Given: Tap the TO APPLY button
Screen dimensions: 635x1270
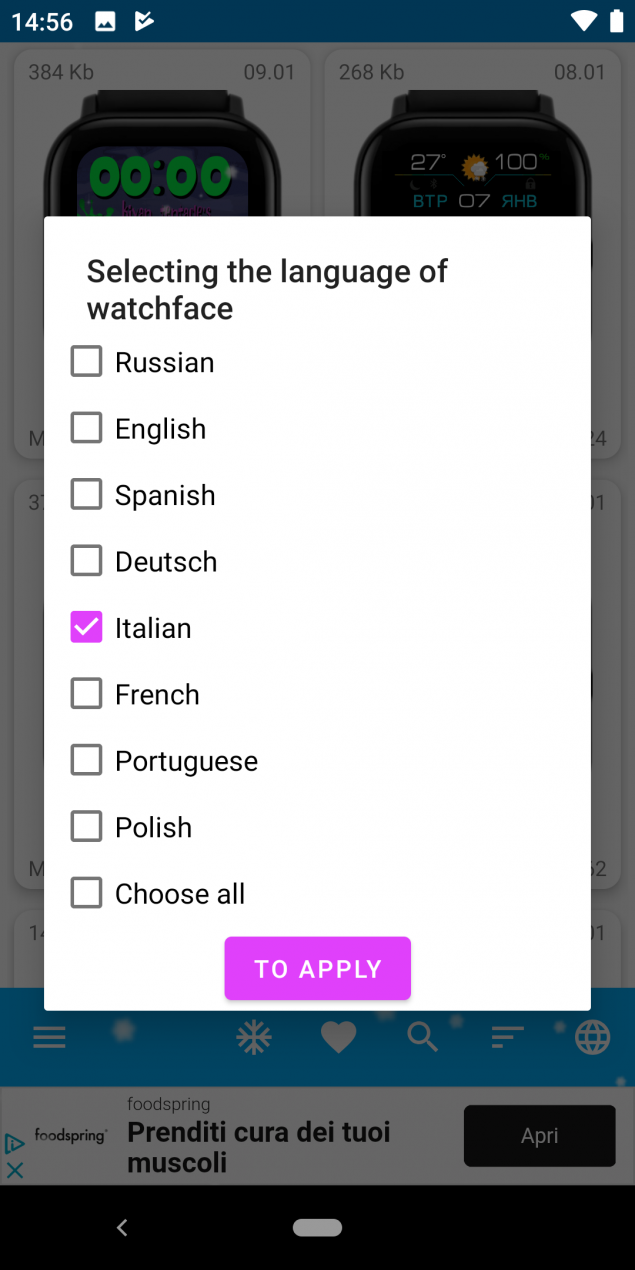Looking at the screenshot, I should pyautogui.click(x=318, y=968).
